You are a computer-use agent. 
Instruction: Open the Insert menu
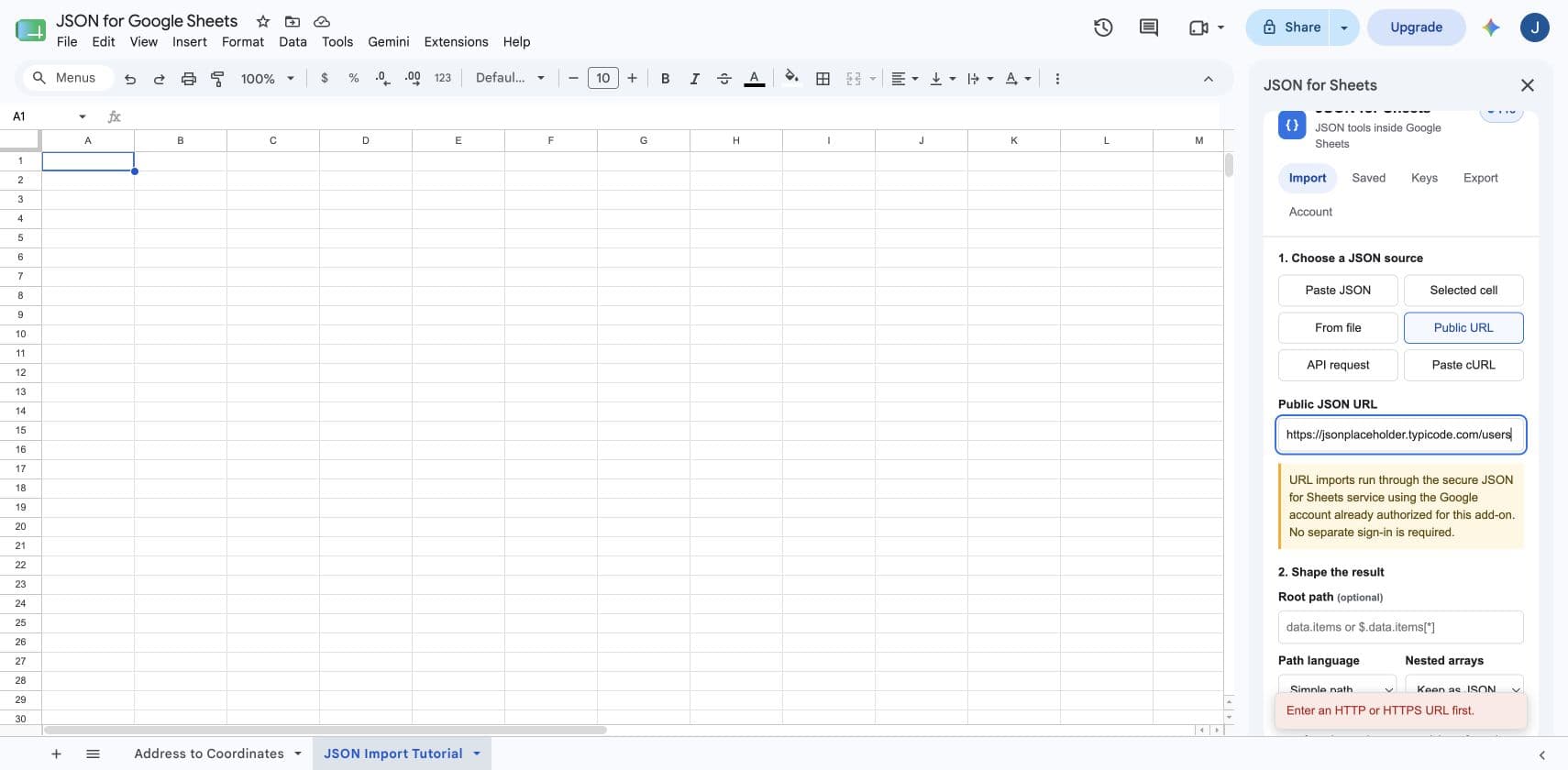click(x=190, y=42)
